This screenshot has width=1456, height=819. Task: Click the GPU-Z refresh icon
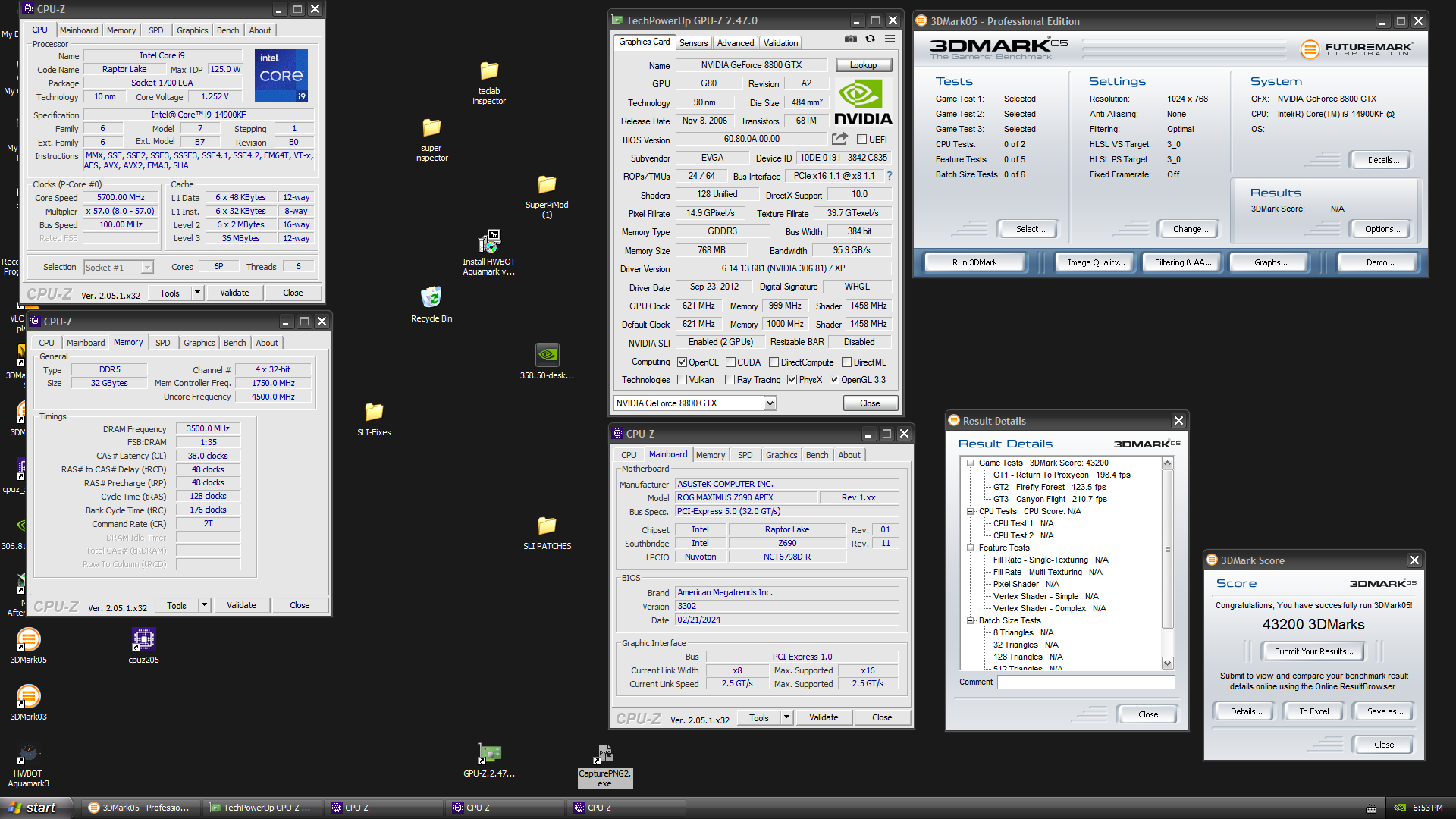[x=871, y=39]
